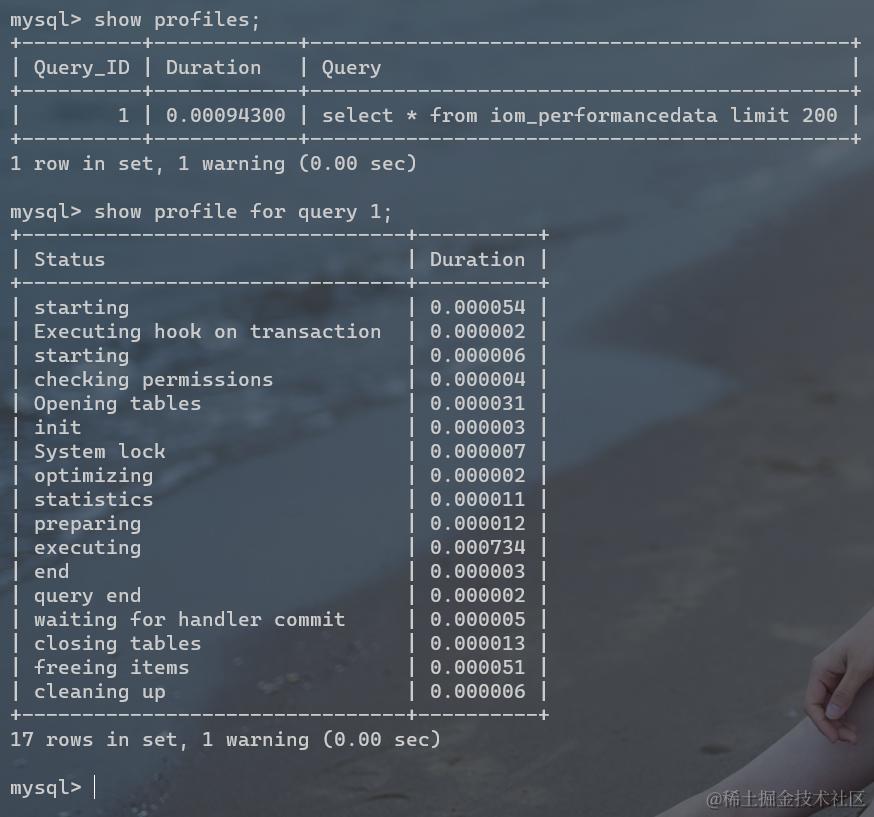Click the System lock duration 0.000007
Screen dimensions: 874x817
click(477, 451)
